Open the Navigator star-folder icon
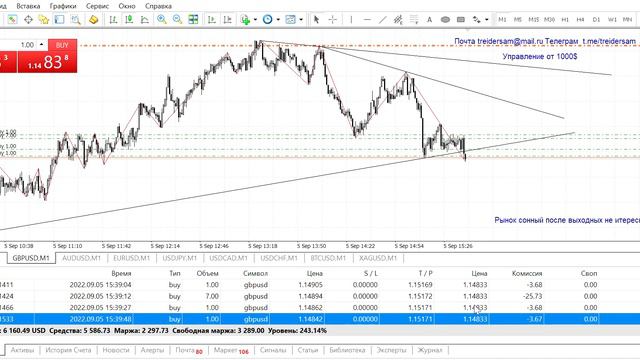 pyautogui.click(x=44, y=19)
